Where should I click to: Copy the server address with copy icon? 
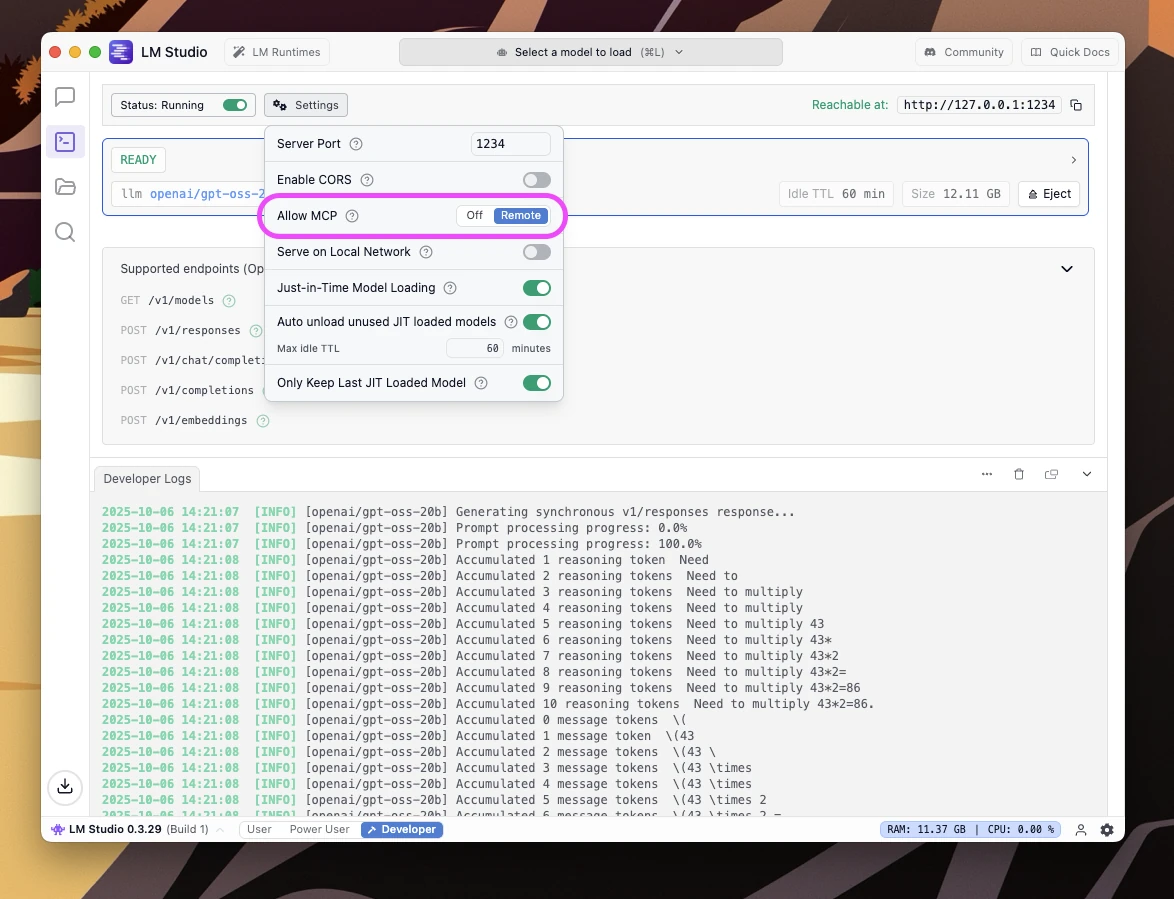click(1076, 105)
